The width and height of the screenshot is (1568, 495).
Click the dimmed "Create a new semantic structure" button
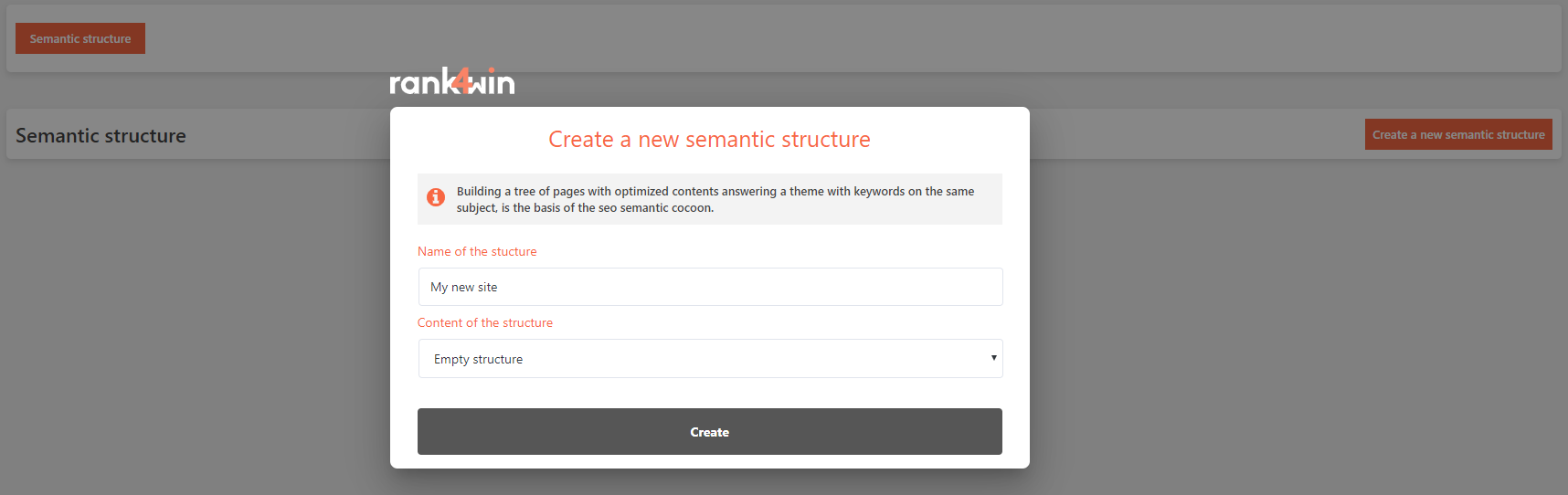pos(1457,134)
